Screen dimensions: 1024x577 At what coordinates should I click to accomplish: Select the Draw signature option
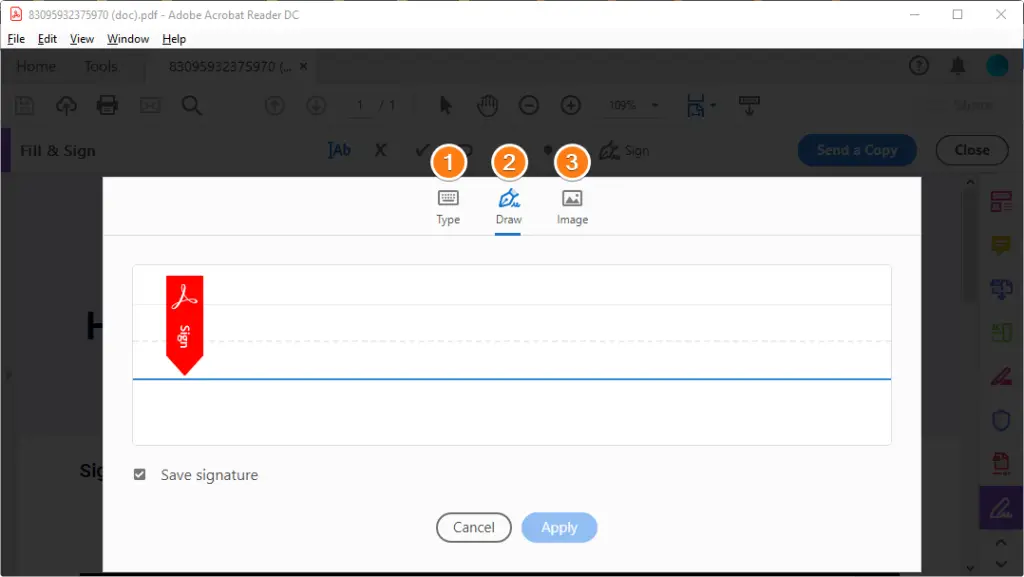point(508,207)
